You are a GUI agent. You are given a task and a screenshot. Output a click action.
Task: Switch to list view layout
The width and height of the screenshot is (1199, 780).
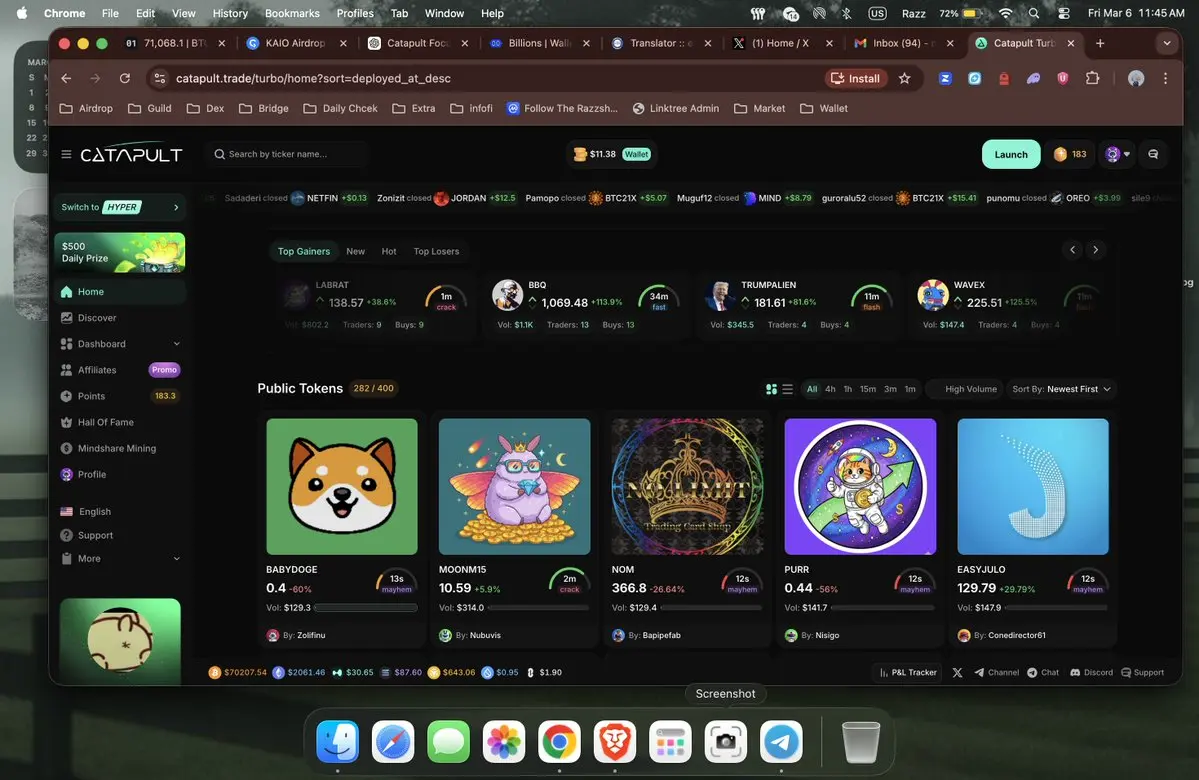tap(788, 389)
